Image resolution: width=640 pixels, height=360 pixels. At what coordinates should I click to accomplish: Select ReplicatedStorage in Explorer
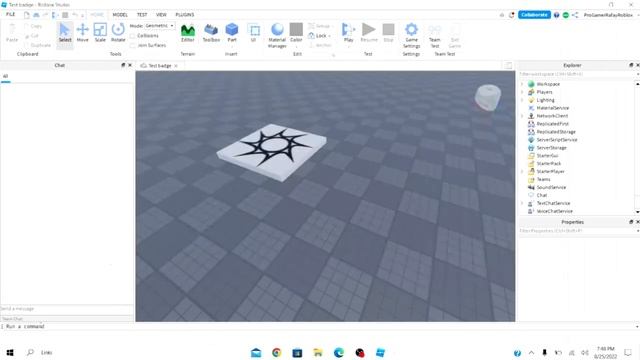(x=556, y=132)
